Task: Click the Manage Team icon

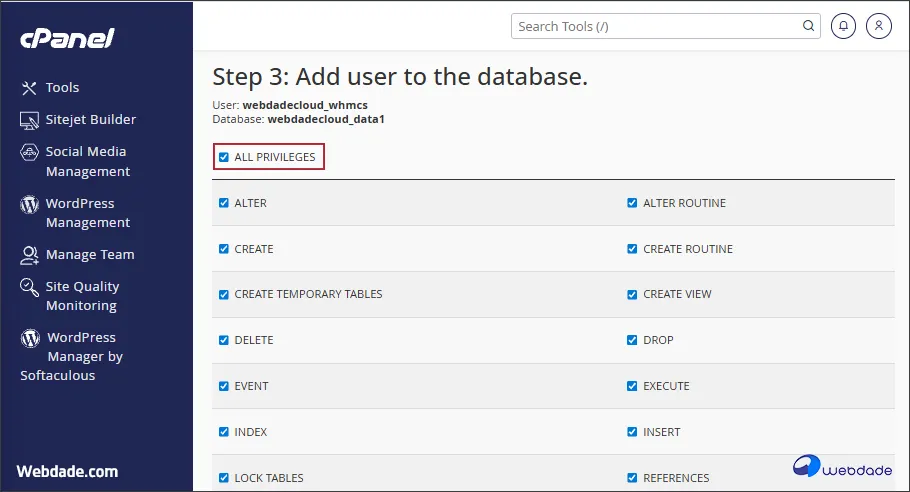Action: coord(29,255)
